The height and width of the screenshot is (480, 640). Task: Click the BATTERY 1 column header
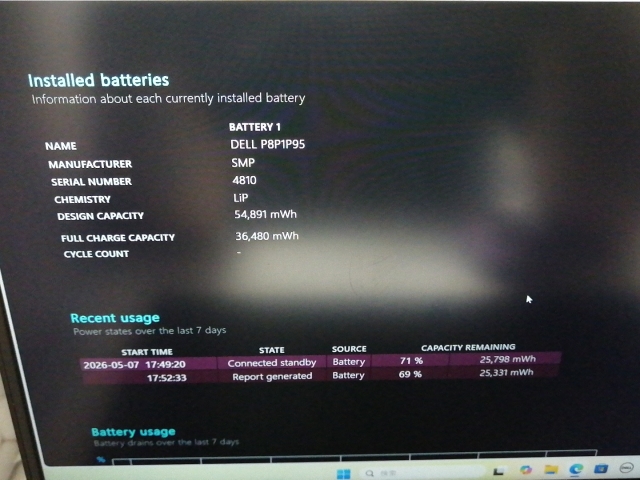pyautogui.click(x=255, y=127)
